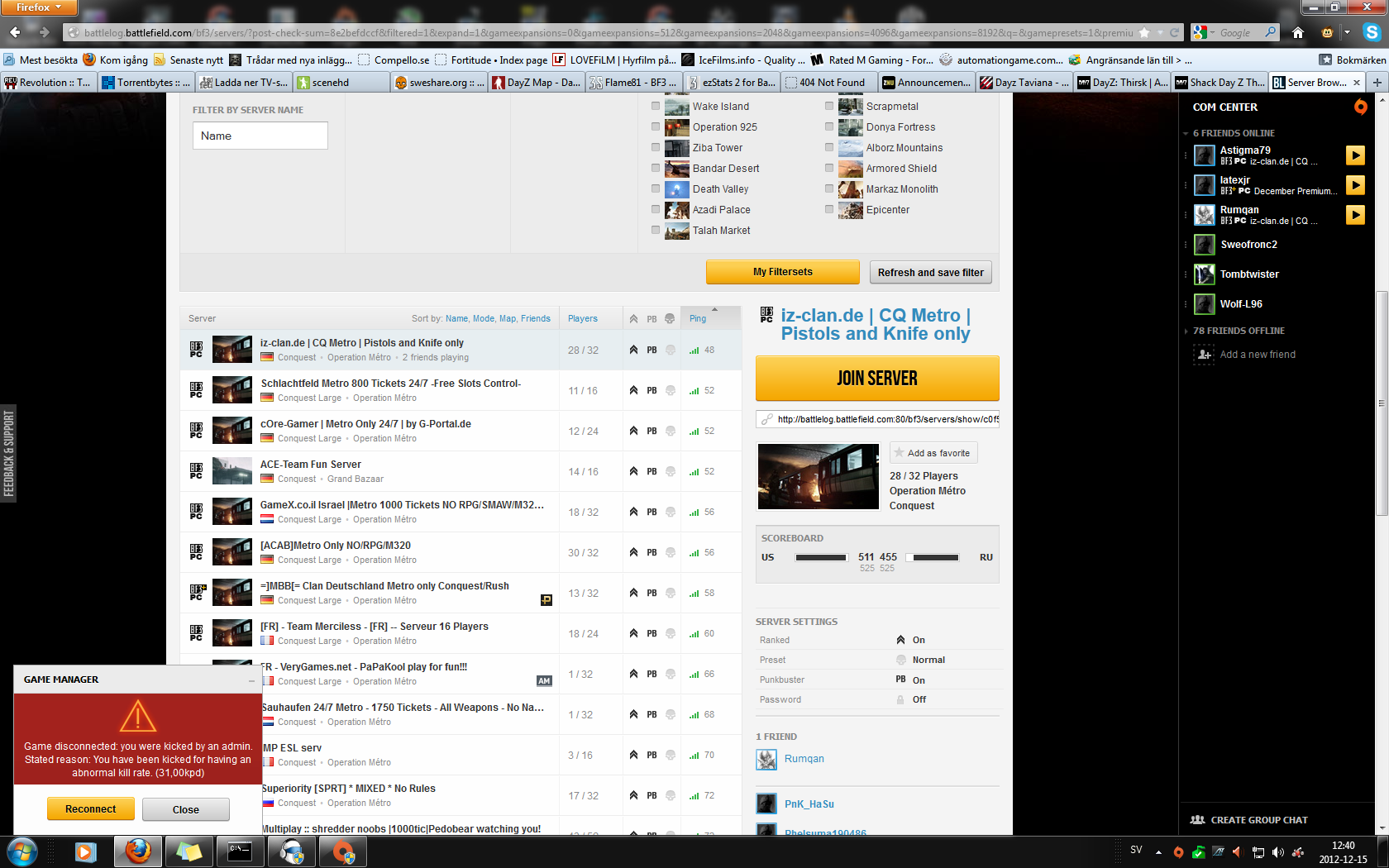This screenshot has height=868, width=1389.
Task: Toggle Death Valley map checkbox
Action: (656, 188)
